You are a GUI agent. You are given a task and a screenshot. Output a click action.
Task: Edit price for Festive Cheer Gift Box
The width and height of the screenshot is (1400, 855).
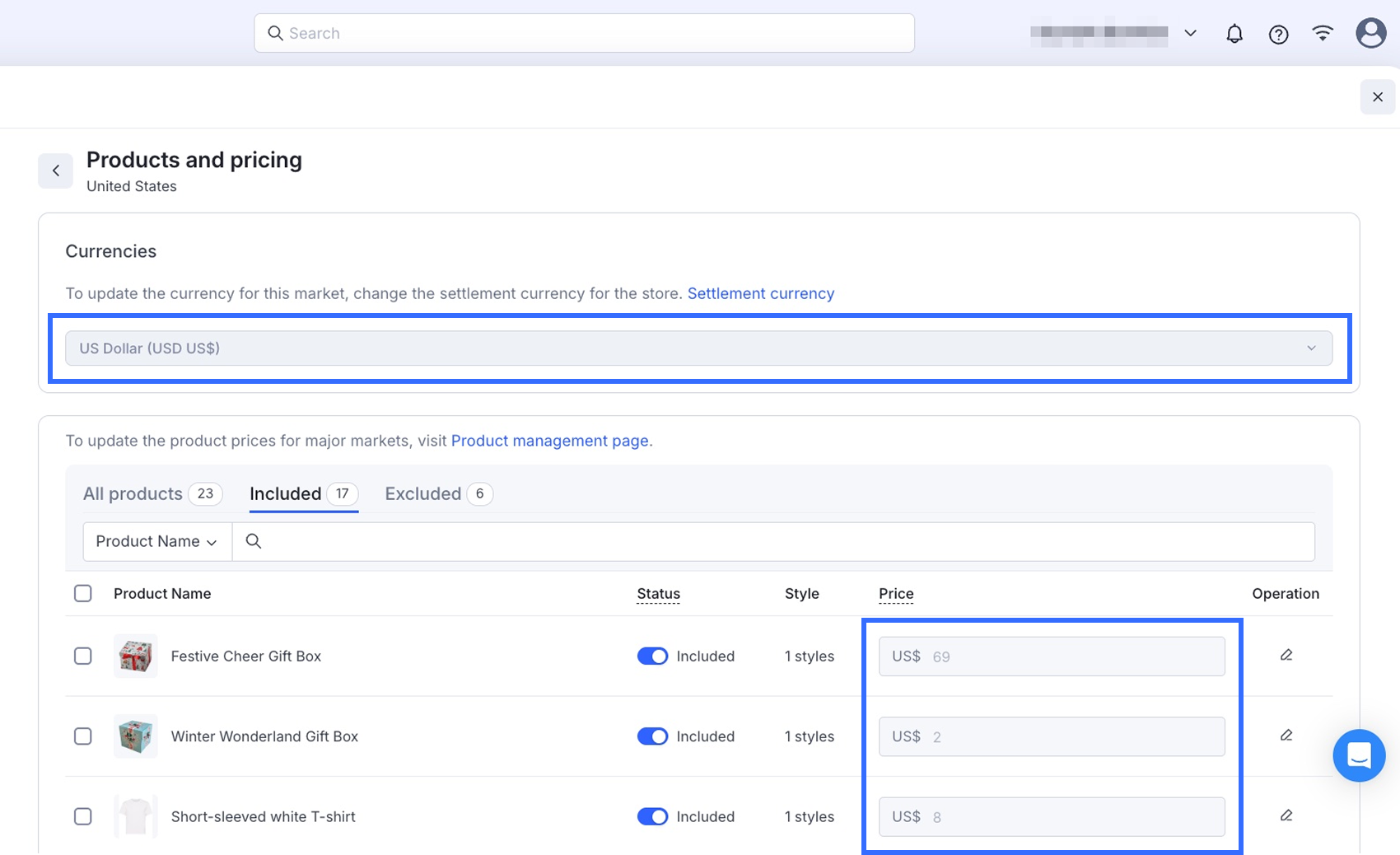(1286, 656)
